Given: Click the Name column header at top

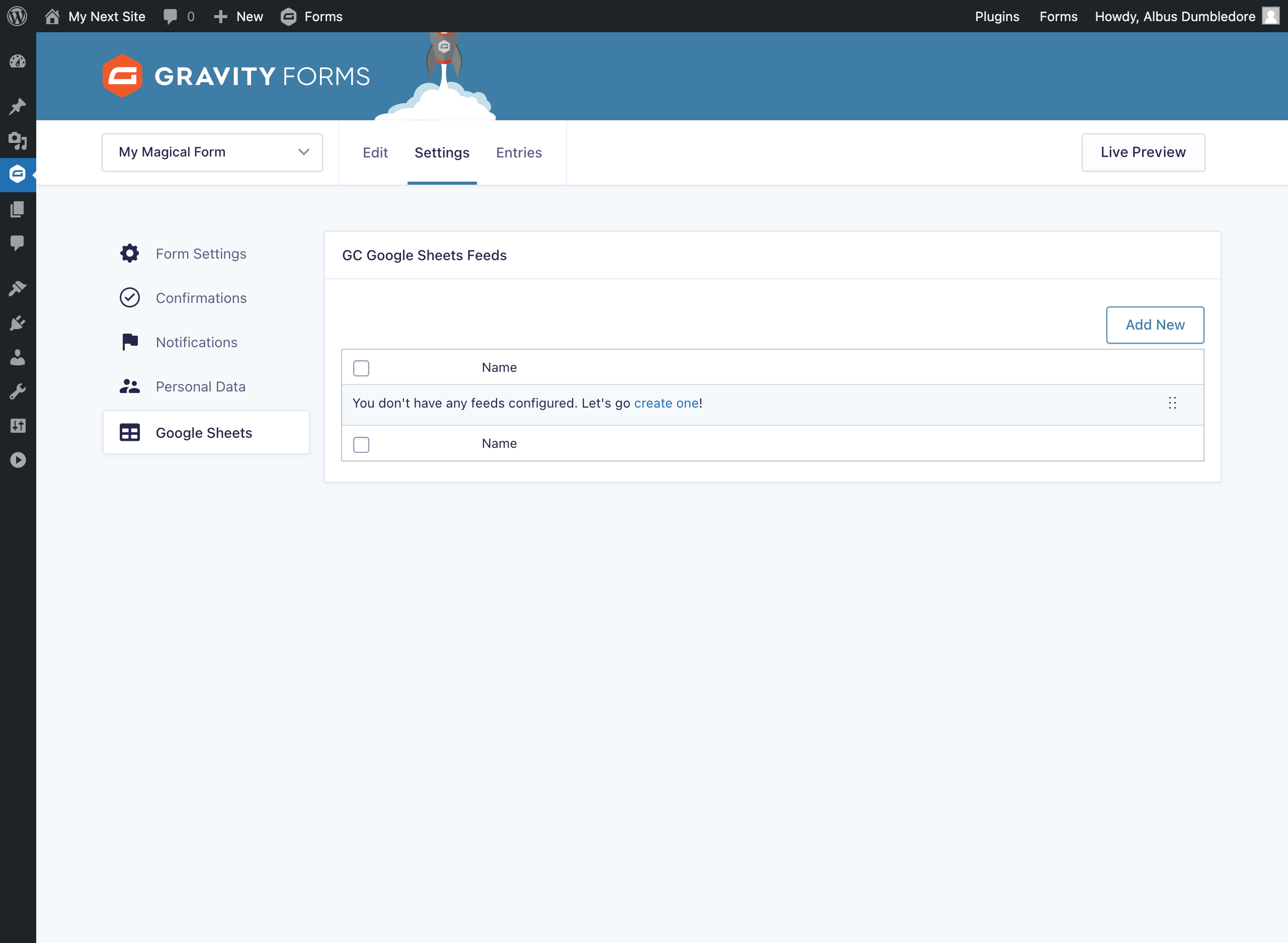Looking at the screenshot, I should coord(499,368).
